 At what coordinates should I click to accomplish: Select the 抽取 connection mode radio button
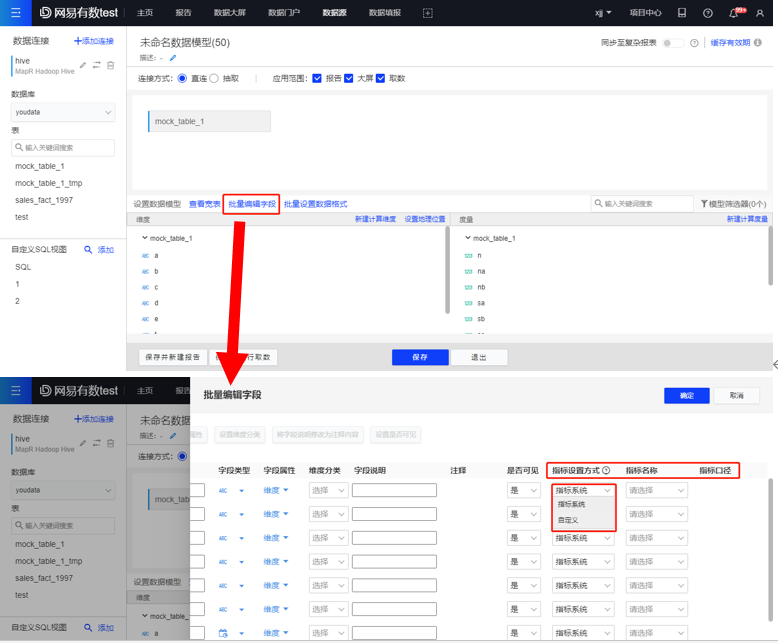pos(214,78)
